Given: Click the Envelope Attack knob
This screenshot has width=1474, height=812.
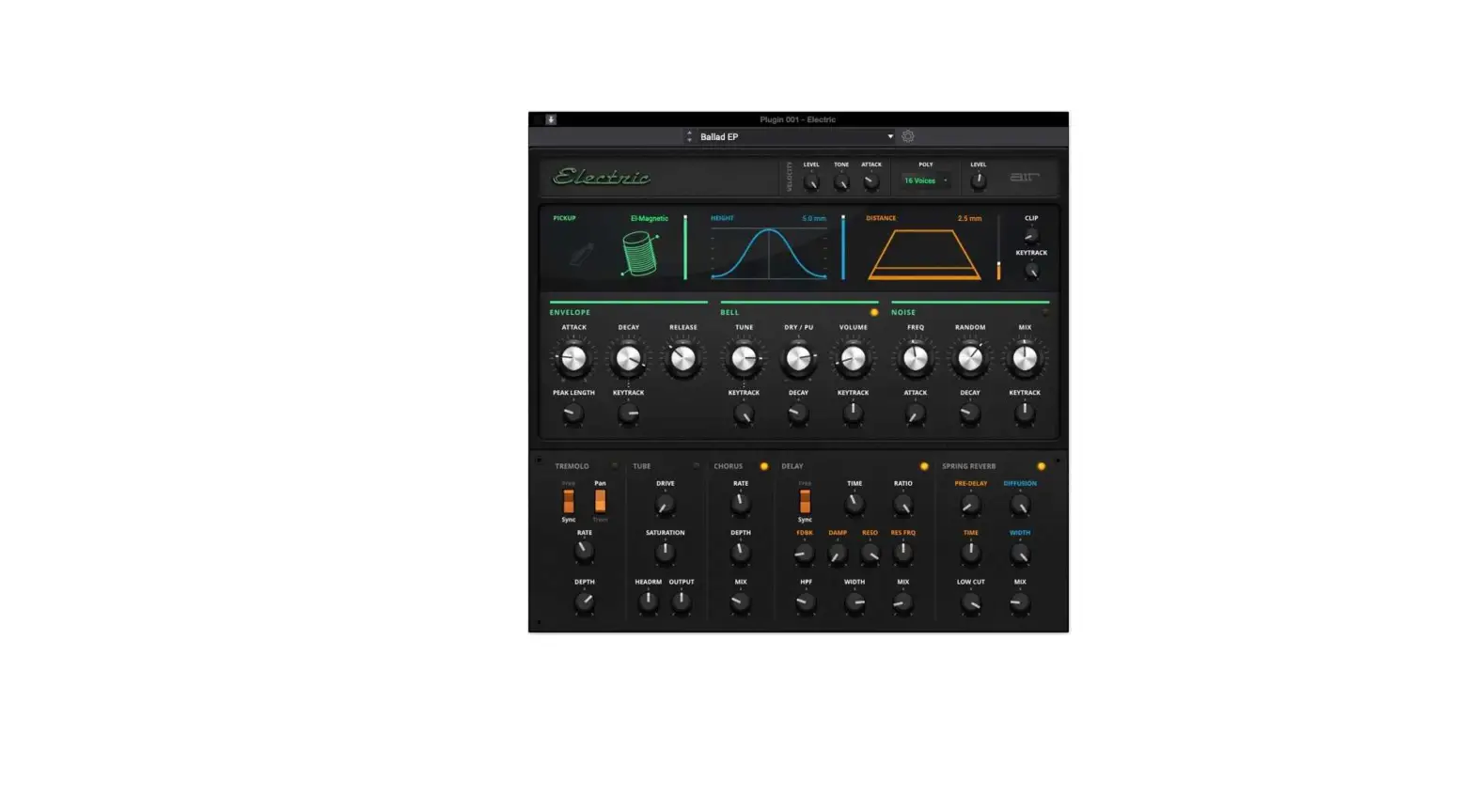Looking at the screenshot, I should (x=573, y=358).
